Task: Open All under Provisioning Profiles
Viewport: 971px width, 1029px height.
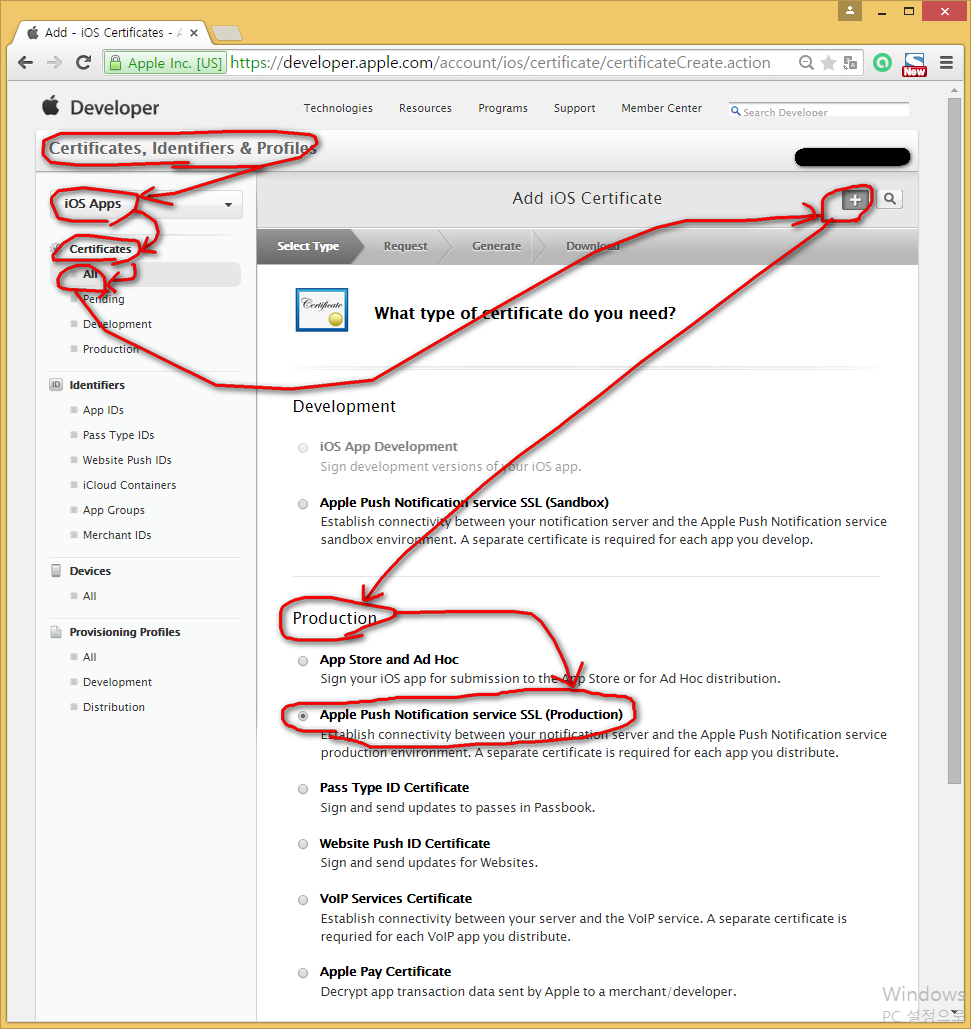Action: (x=89, y=657)
